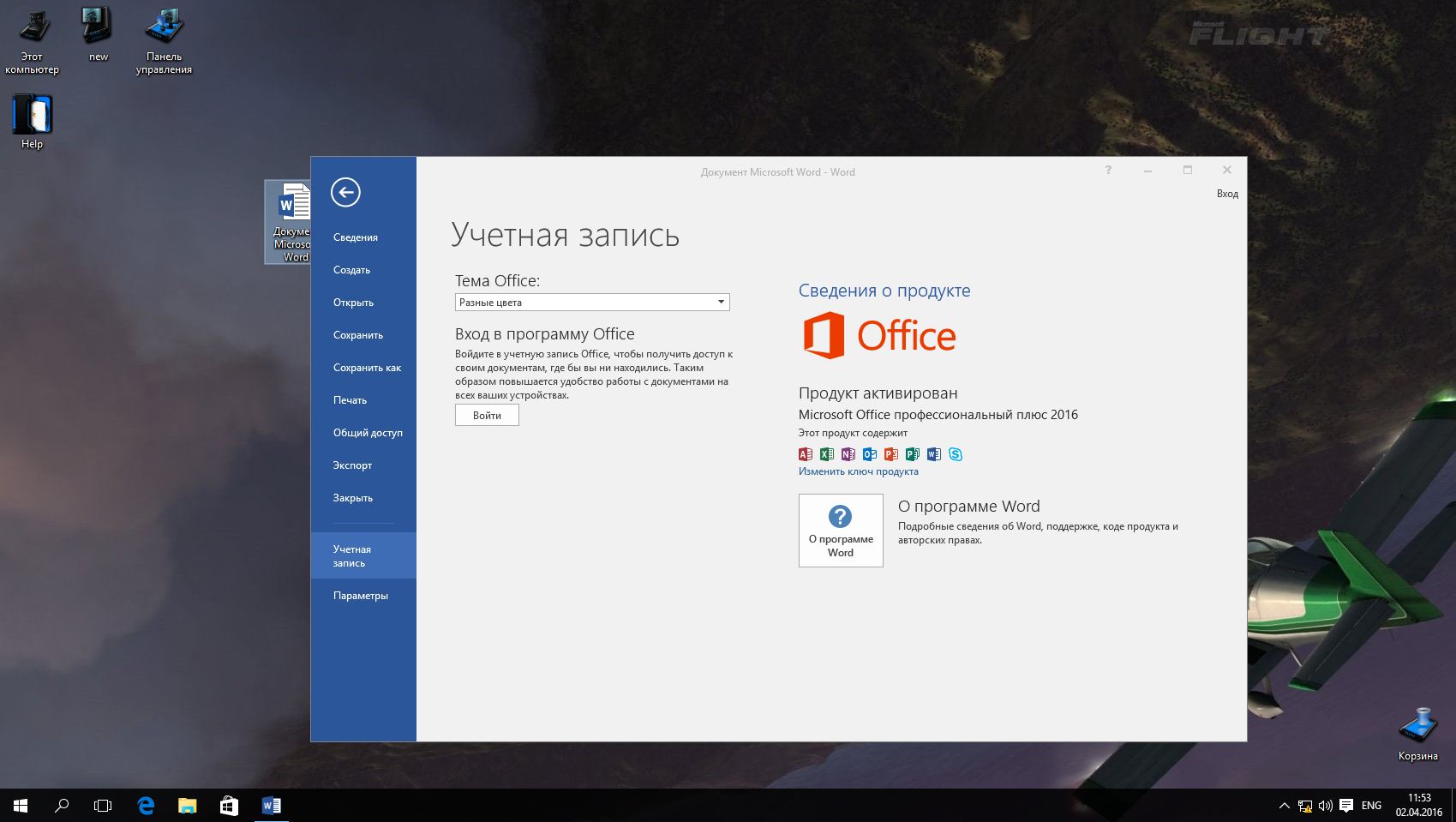Open the Windows Start menu
Screen dimensions: 1456x822
pos(21,806)
